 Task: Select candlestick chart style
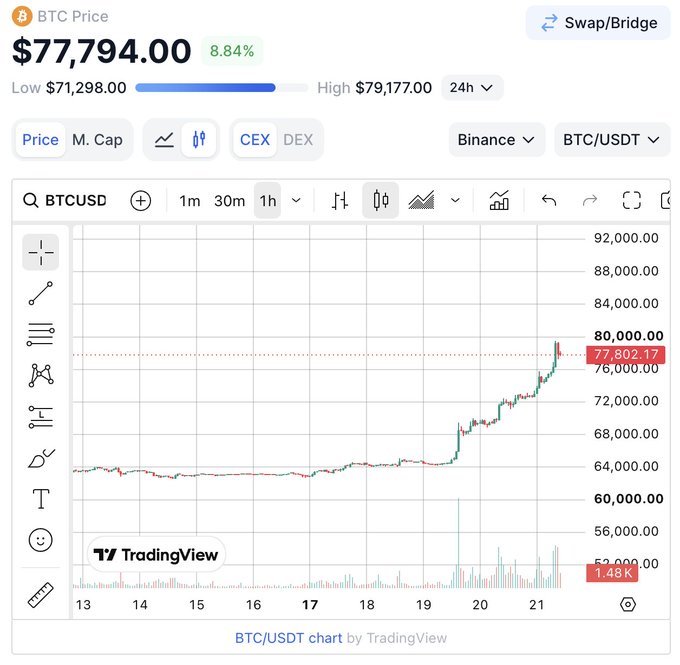(x=380, y=200)
